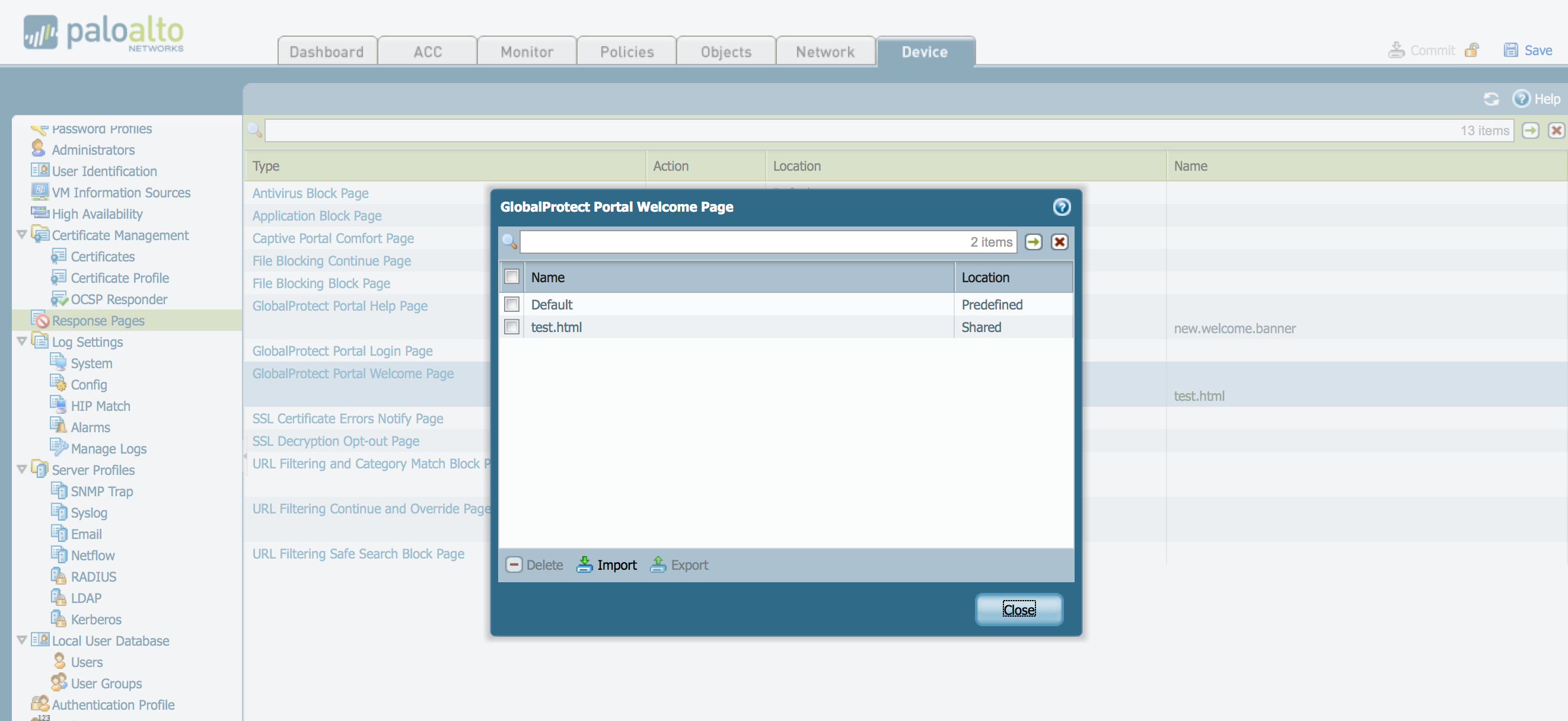This screenshot has width=1568, height=721.
Task: Collapse the Log Settings tree node
Action: [x=22, y=342]
